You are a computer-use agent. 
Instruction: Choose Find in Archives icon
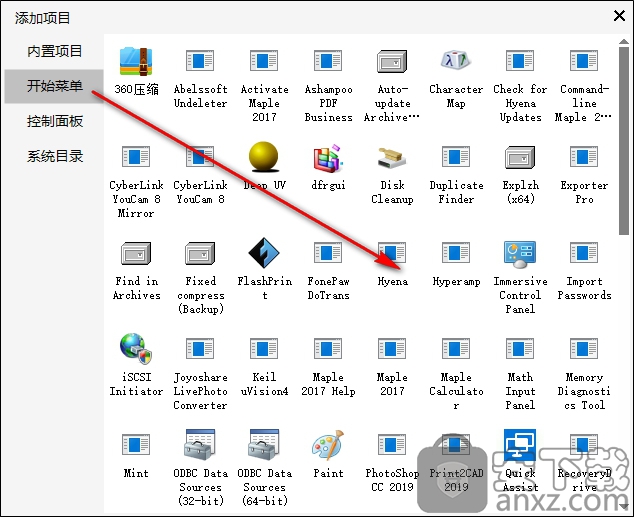click(136, 253)
